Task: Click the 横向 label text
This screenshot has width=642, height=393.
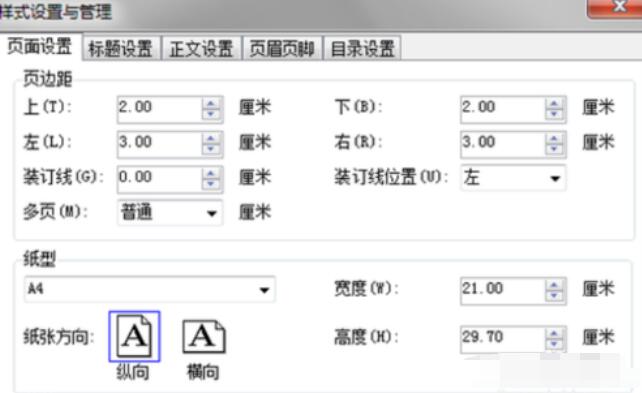Action: 203,372
